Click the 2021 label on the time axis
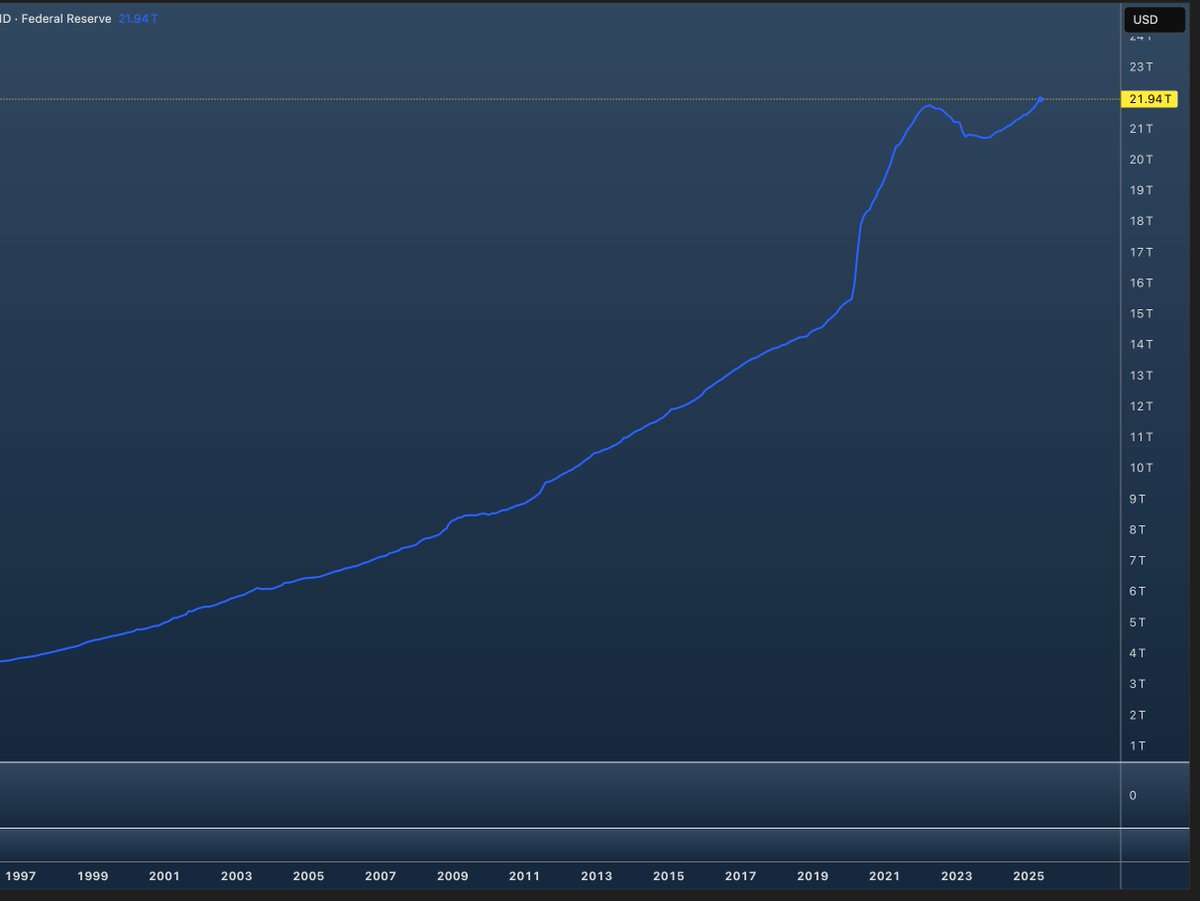 (885, 876)
